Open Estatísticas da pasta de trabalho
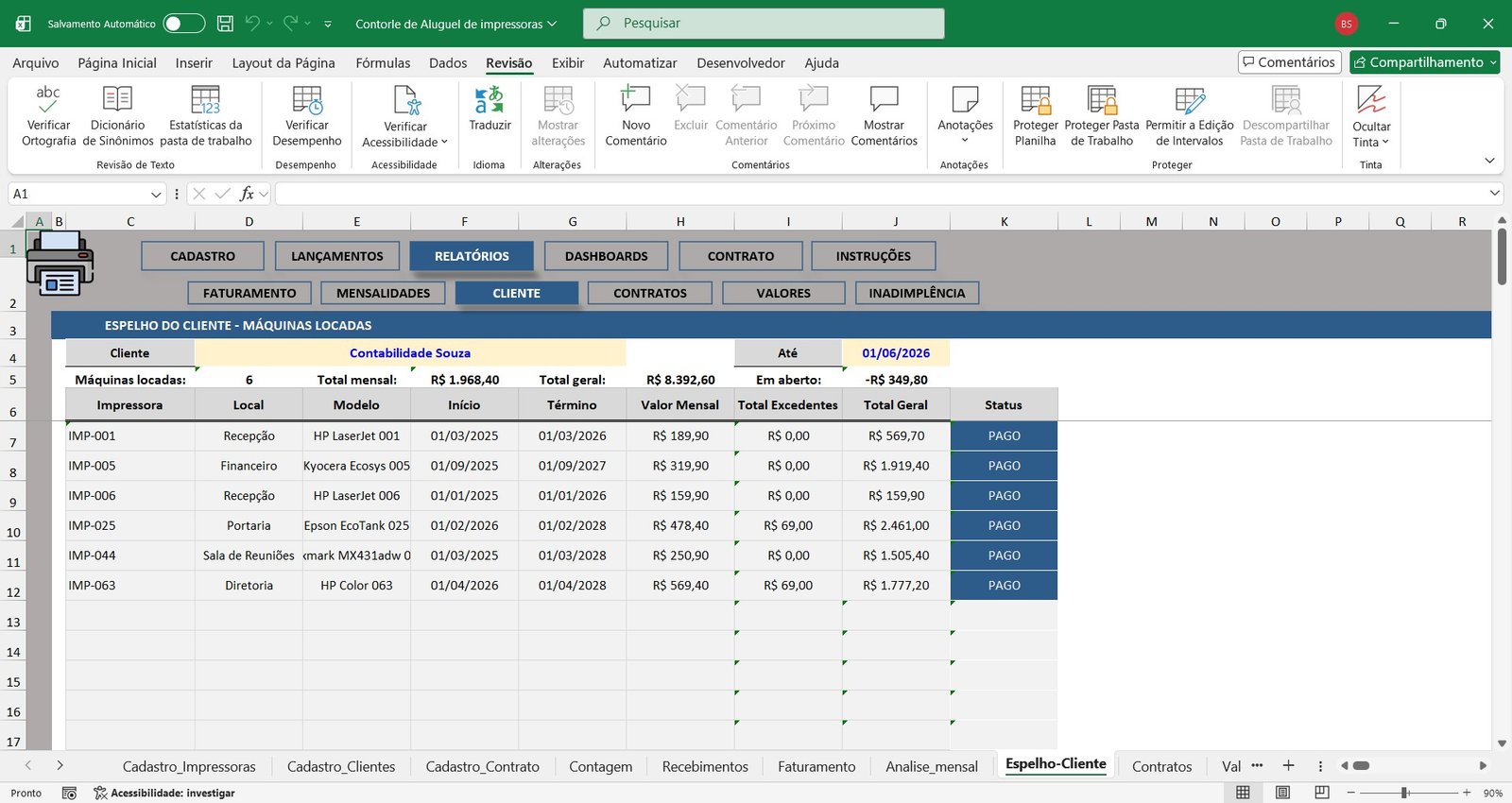Viewport: 1512px width, 803px height. pyautogui.click(x=205, y=115)
